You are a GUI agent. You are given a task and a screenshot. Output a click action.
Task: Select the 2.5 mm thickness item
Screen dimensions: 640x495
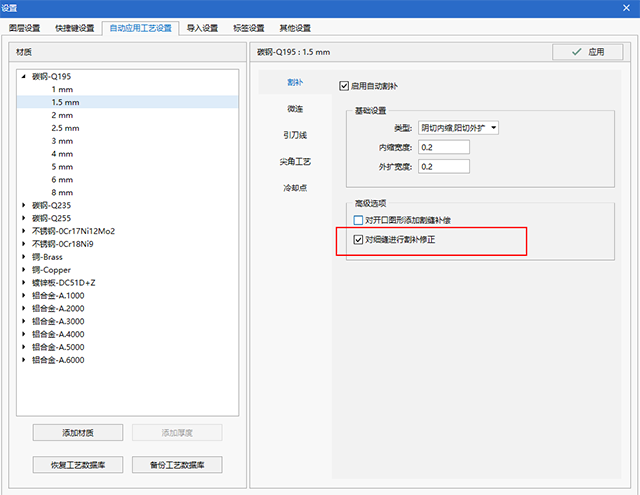tap(65, 128)
